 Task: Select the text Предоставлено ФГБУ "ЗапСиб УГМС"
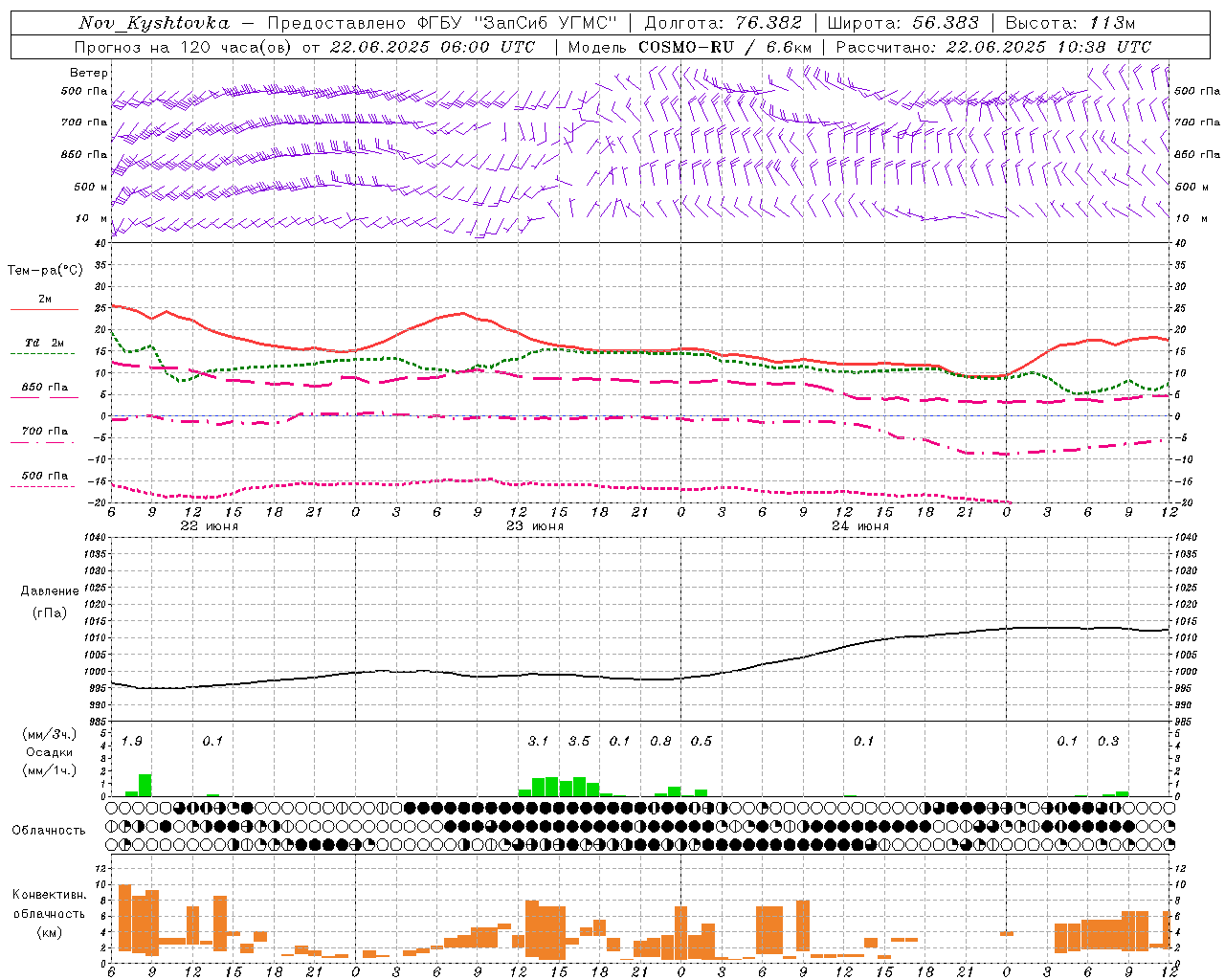[x=442, y=23]
